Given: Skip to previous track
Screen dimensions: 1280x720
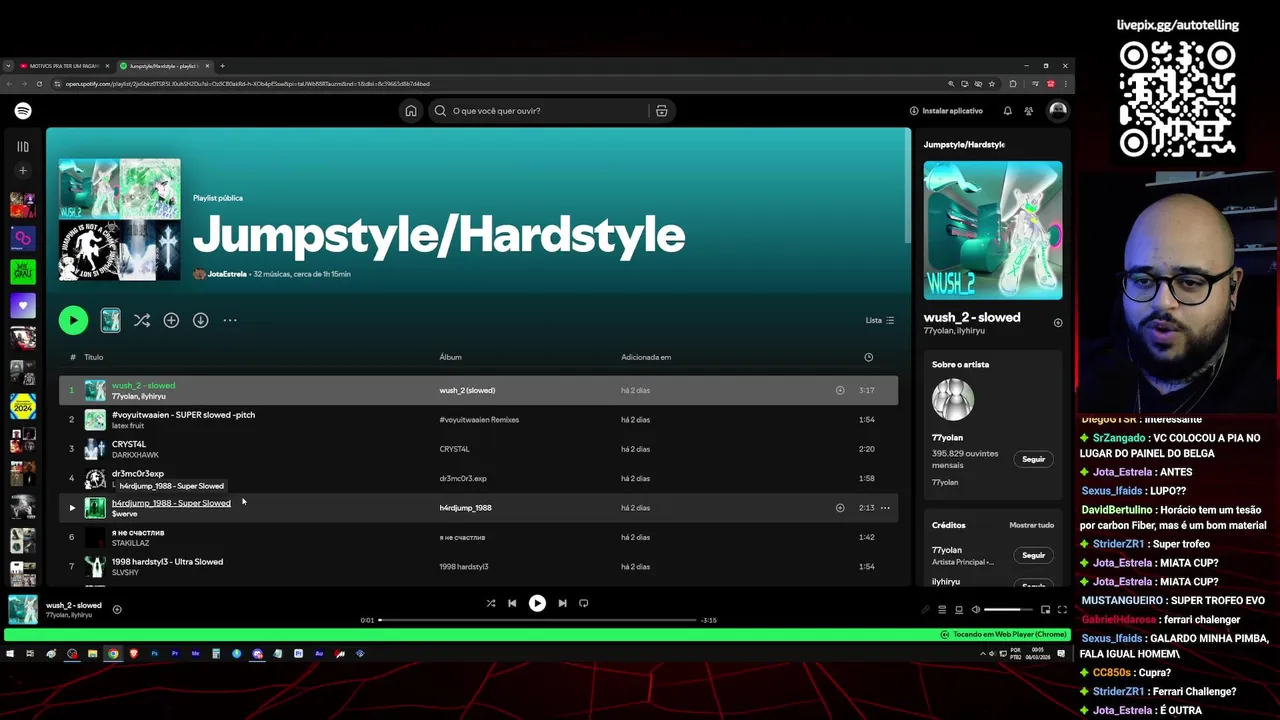Looking at the screenshot, I should (512, 603).
